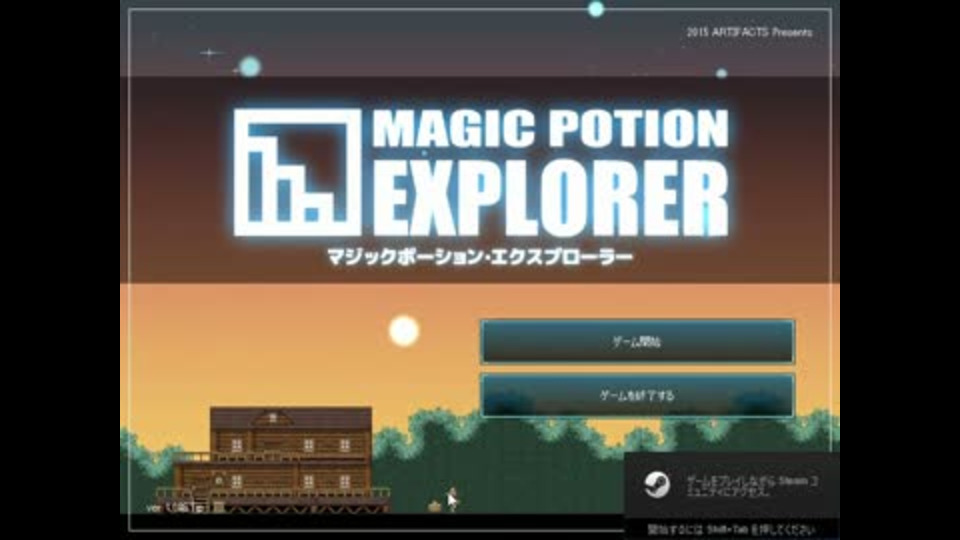960x540 pixels.
Task: Click the Magic Potion Explorer maze logo icon
Action: pos(297,173)
